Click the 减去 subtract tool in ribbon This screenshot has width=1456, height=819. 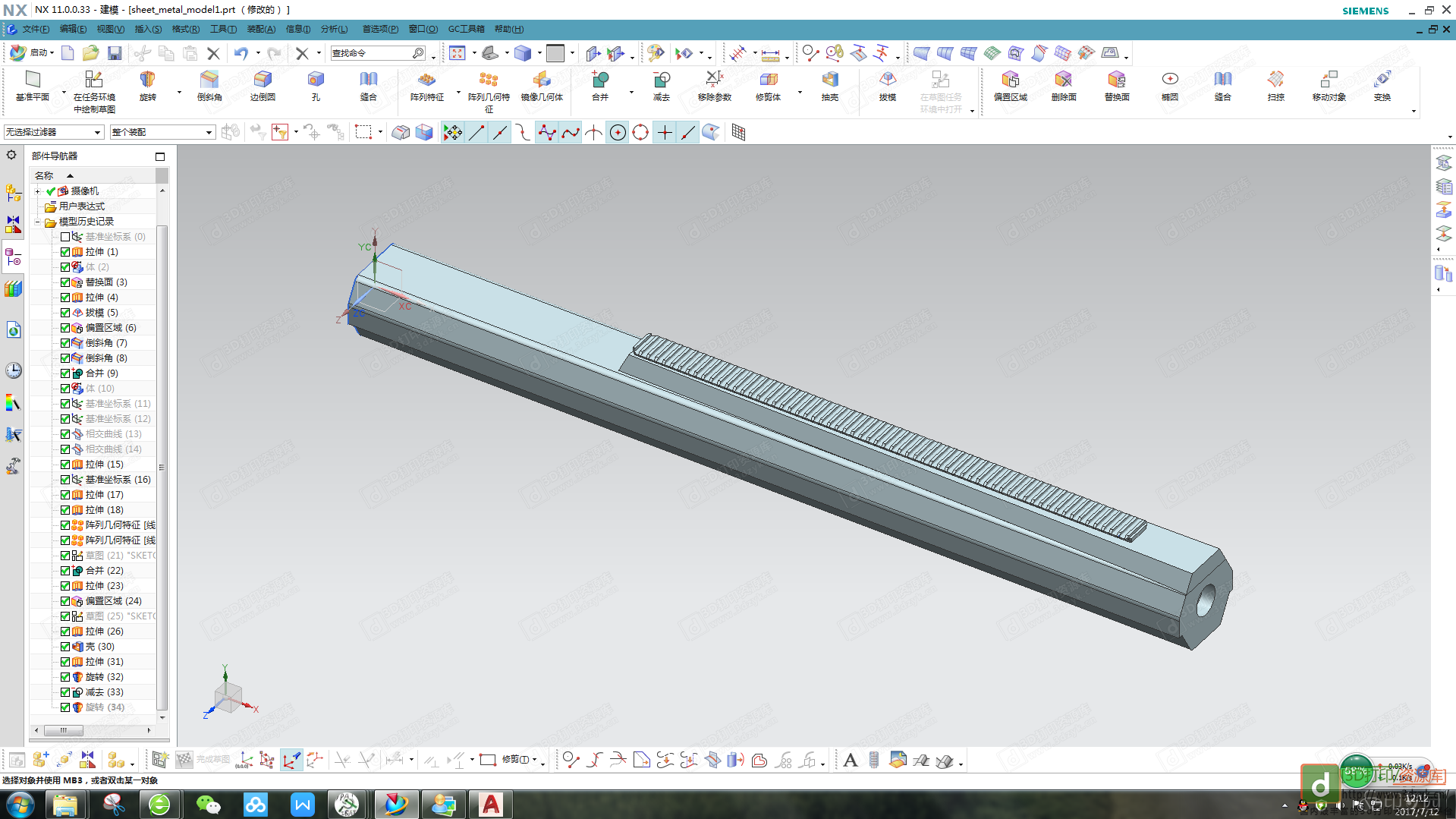(x=662, y=86)
